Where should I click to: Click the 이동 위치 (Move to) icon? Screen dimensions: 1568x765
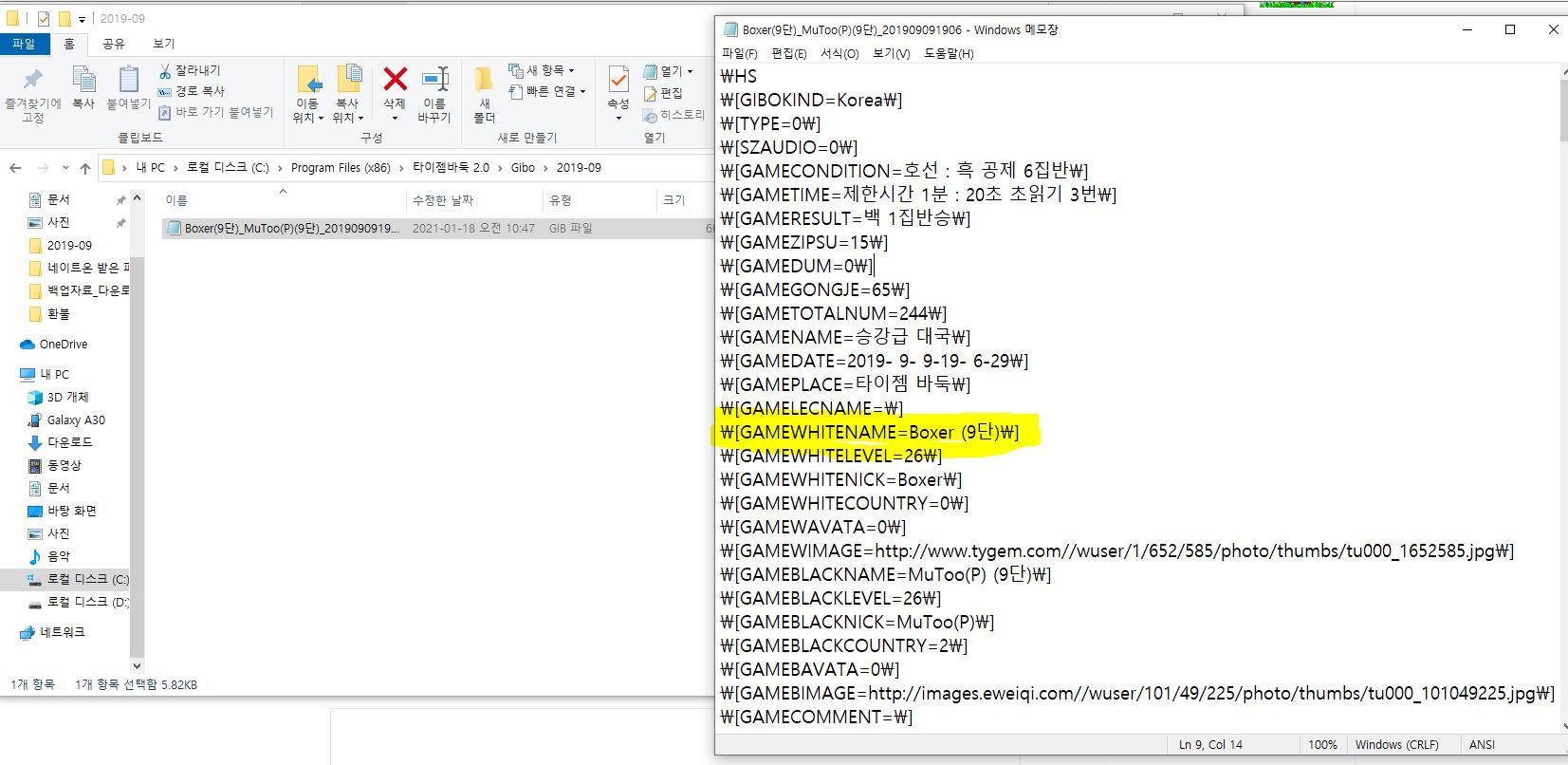(307, 80)
